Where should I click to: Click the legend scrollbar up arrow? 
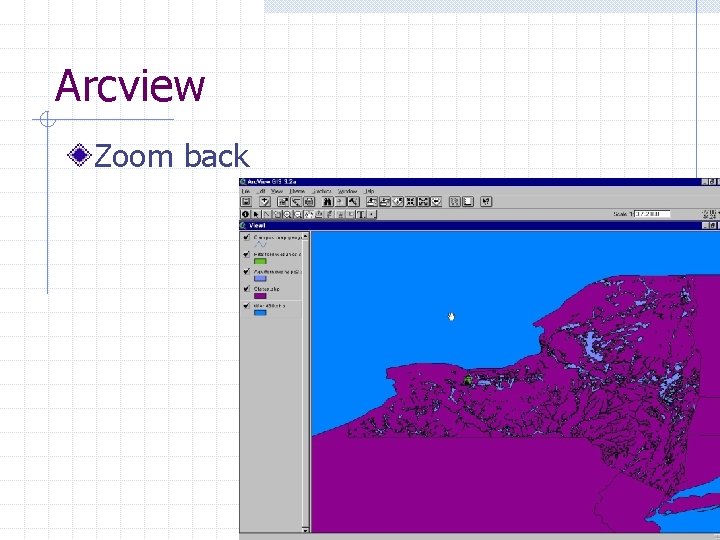click(x=305, y=236)
